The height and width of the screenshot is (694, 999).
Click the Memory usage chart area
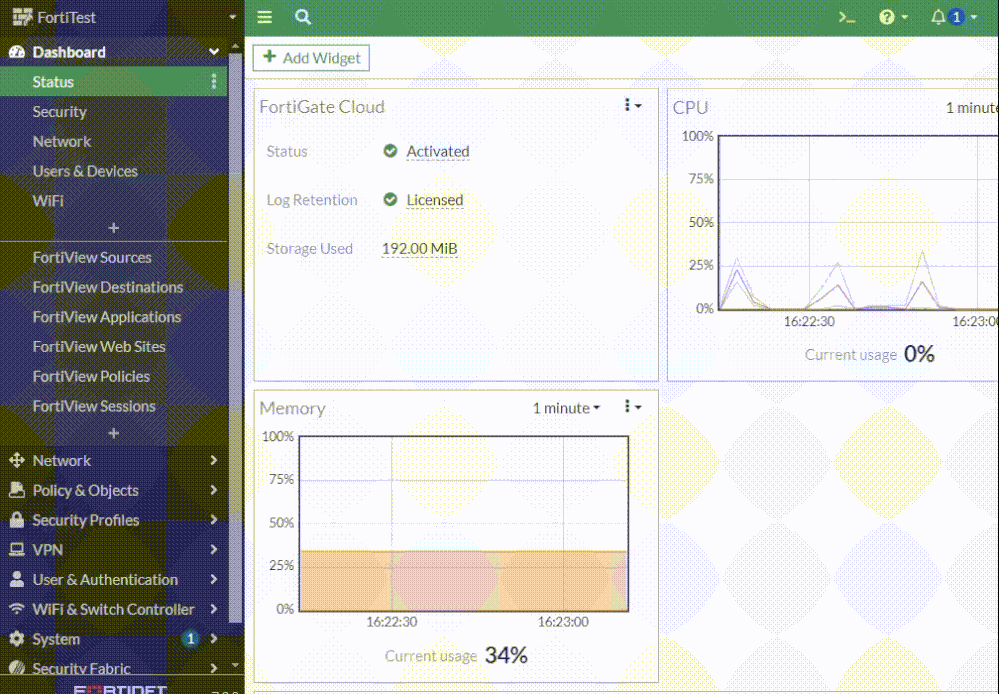tap(464, 524)
